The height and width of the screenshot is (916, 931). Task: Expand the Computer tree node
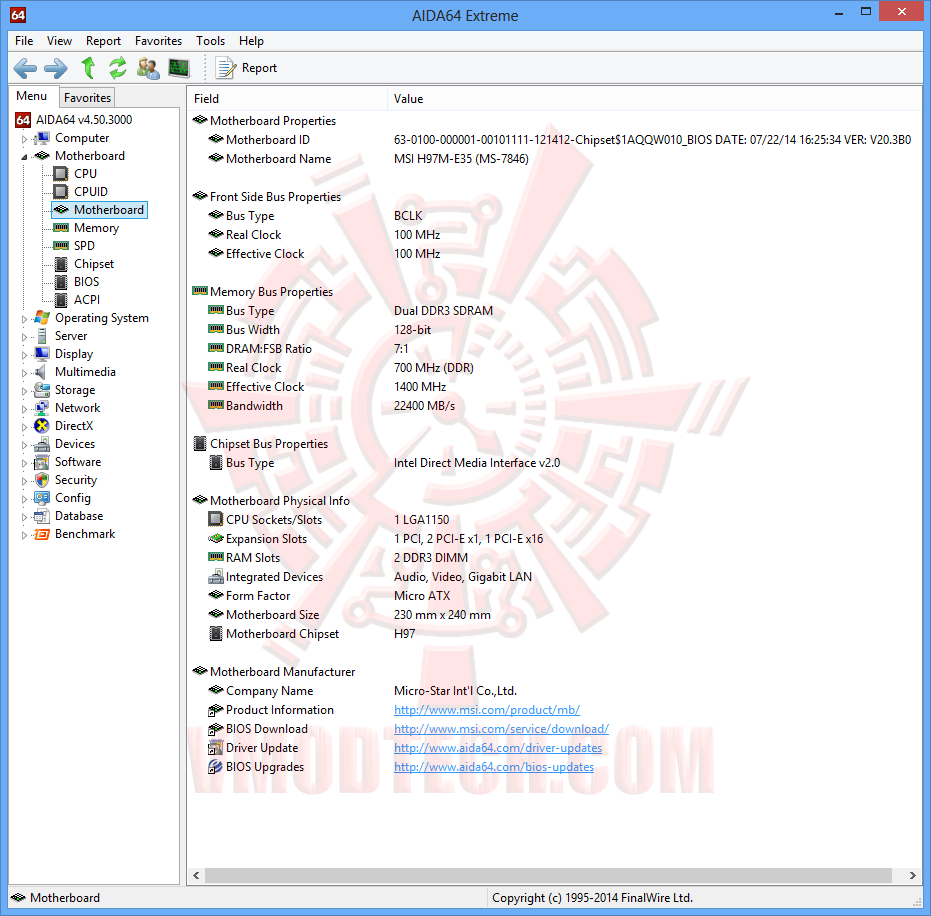click(x=24, y=139)
